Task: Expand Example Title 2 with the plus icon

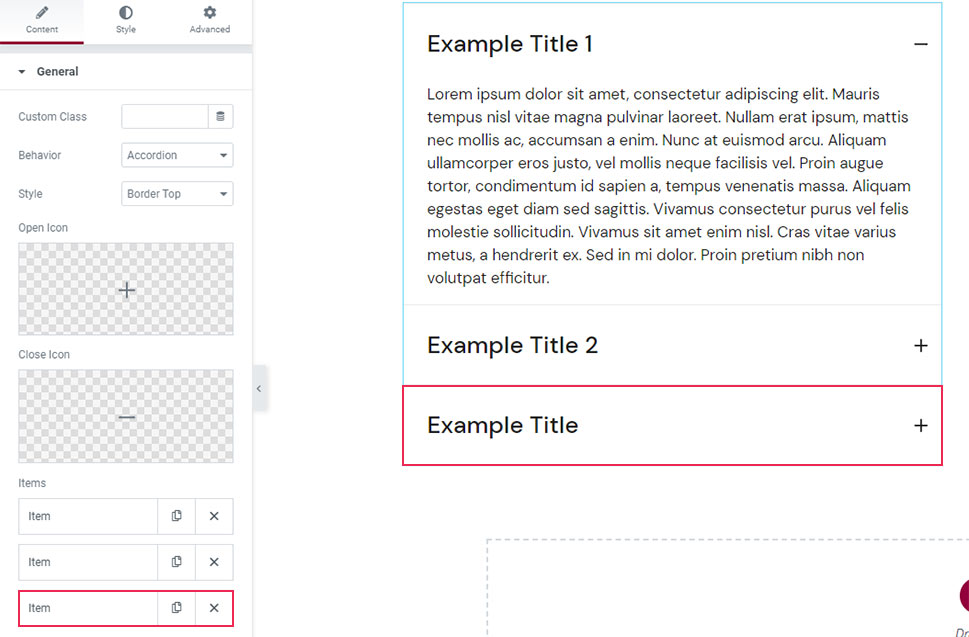Action: (x=921, y=345)
